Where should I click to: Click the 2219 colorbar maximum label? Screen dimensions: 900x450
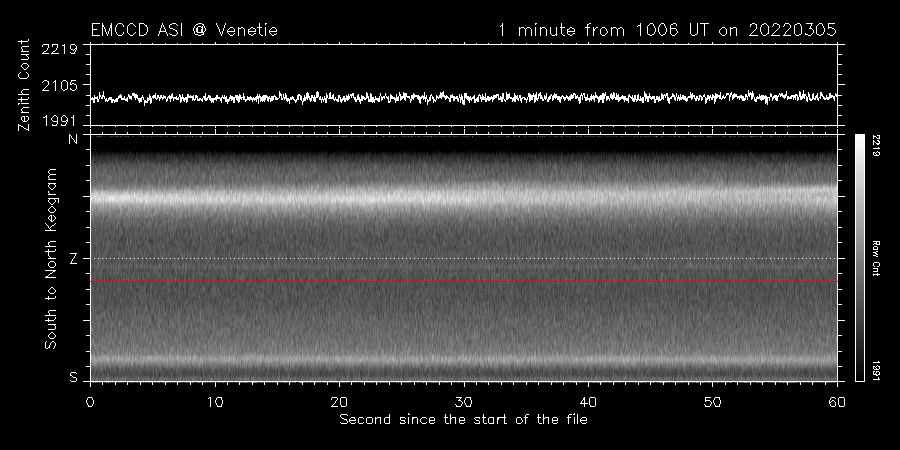[875, 146]
